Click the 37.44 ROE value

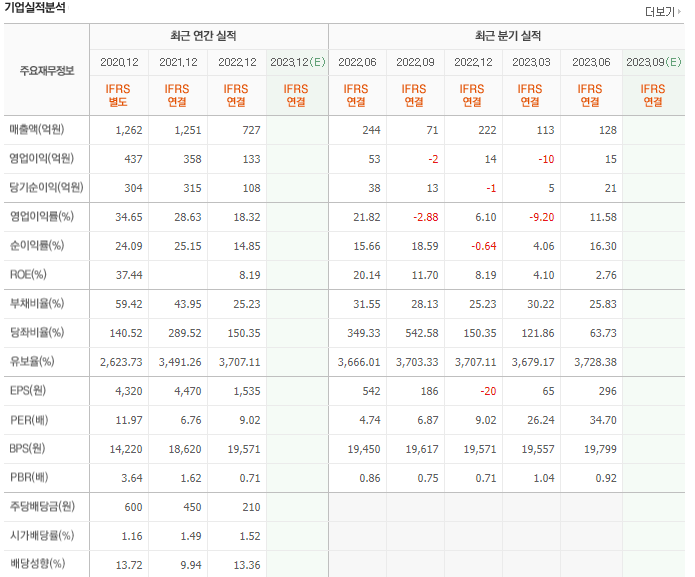tap(129, 275)
